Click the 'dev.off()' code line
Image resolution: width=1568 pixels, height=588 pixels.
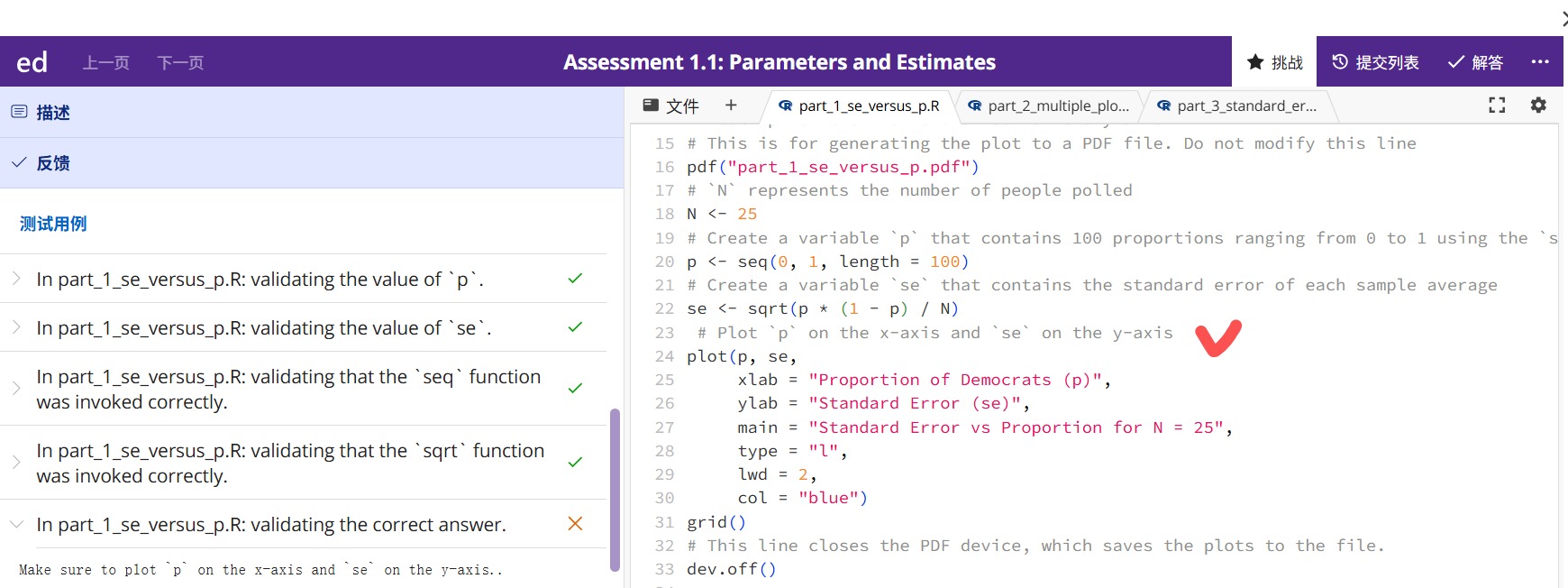tap(731, 569)
